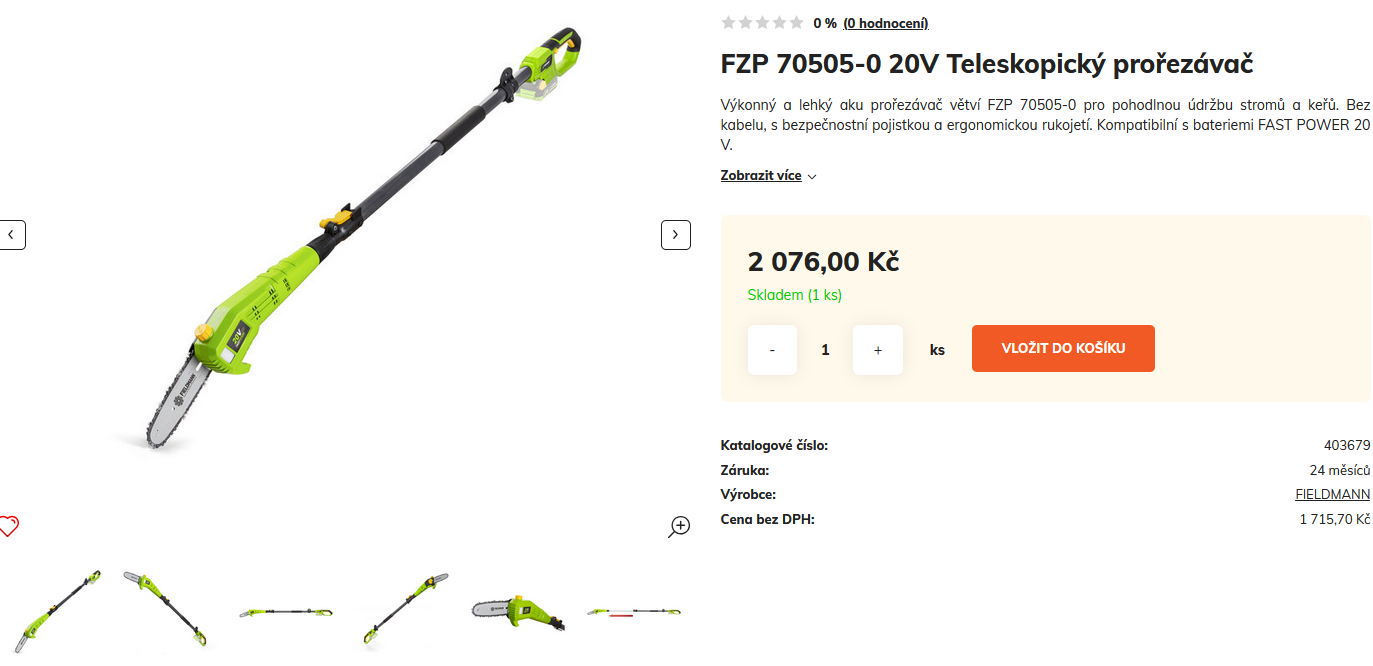Add item with Vložit do košíku button
The width and height of the screenshot is (1373, 666).
[1063, 348]
